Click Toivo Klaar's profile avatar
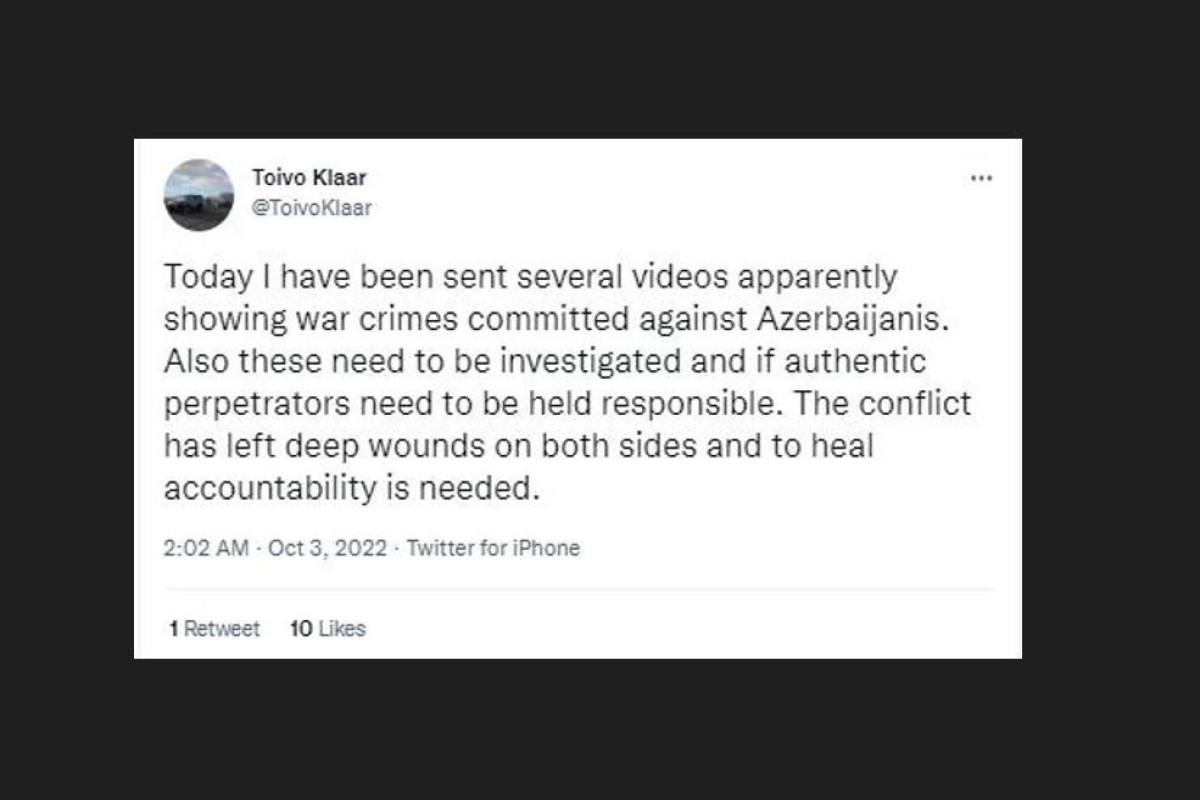Image resolution: width=1200 pixels, height=800 pixels. tap(199, 195)
